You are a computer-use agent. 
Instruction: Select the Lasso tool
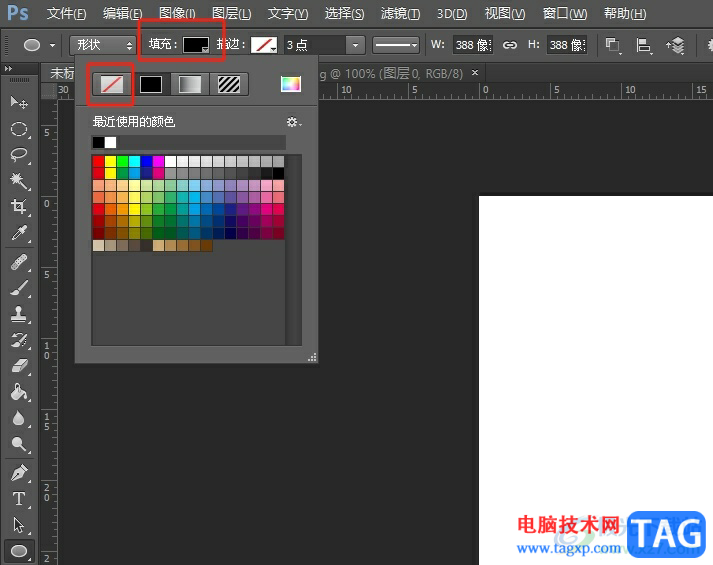coord(19,155)
